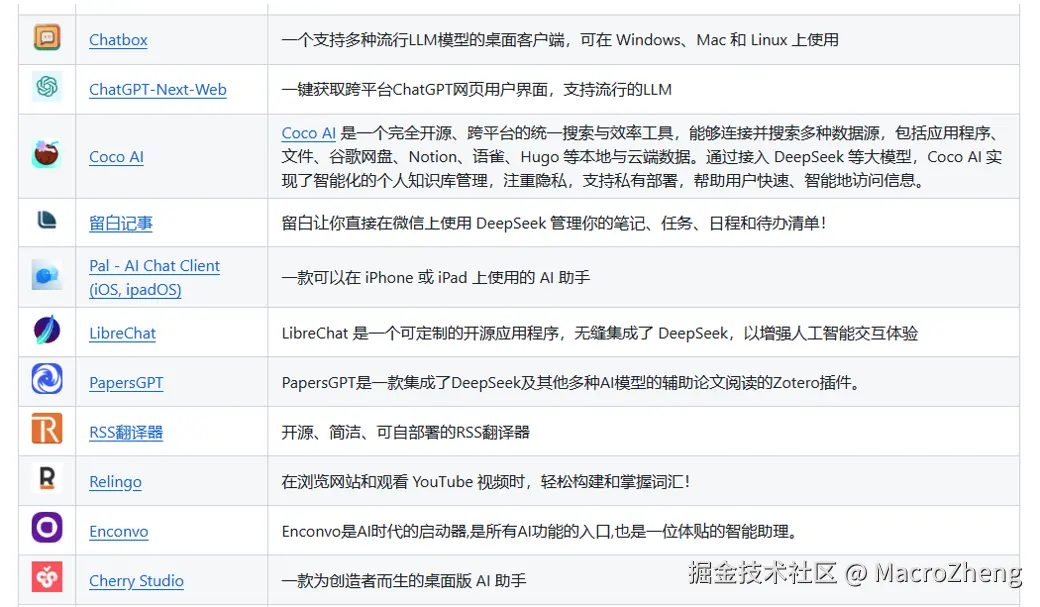This screenshot has height=607, width=1040.
Task: Open the ChatGPT-Next-Web link
Action: pos(158,90)
